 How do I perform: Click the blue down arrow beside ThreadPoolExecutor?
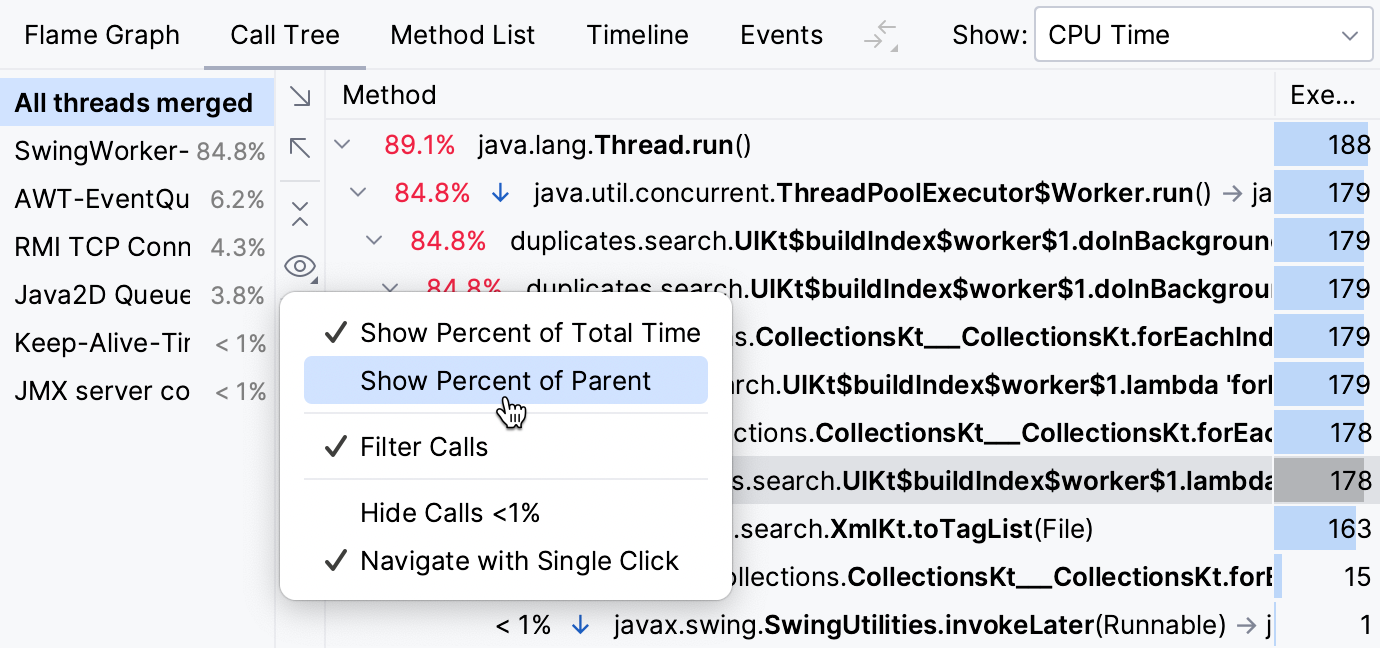pos(500,192)
